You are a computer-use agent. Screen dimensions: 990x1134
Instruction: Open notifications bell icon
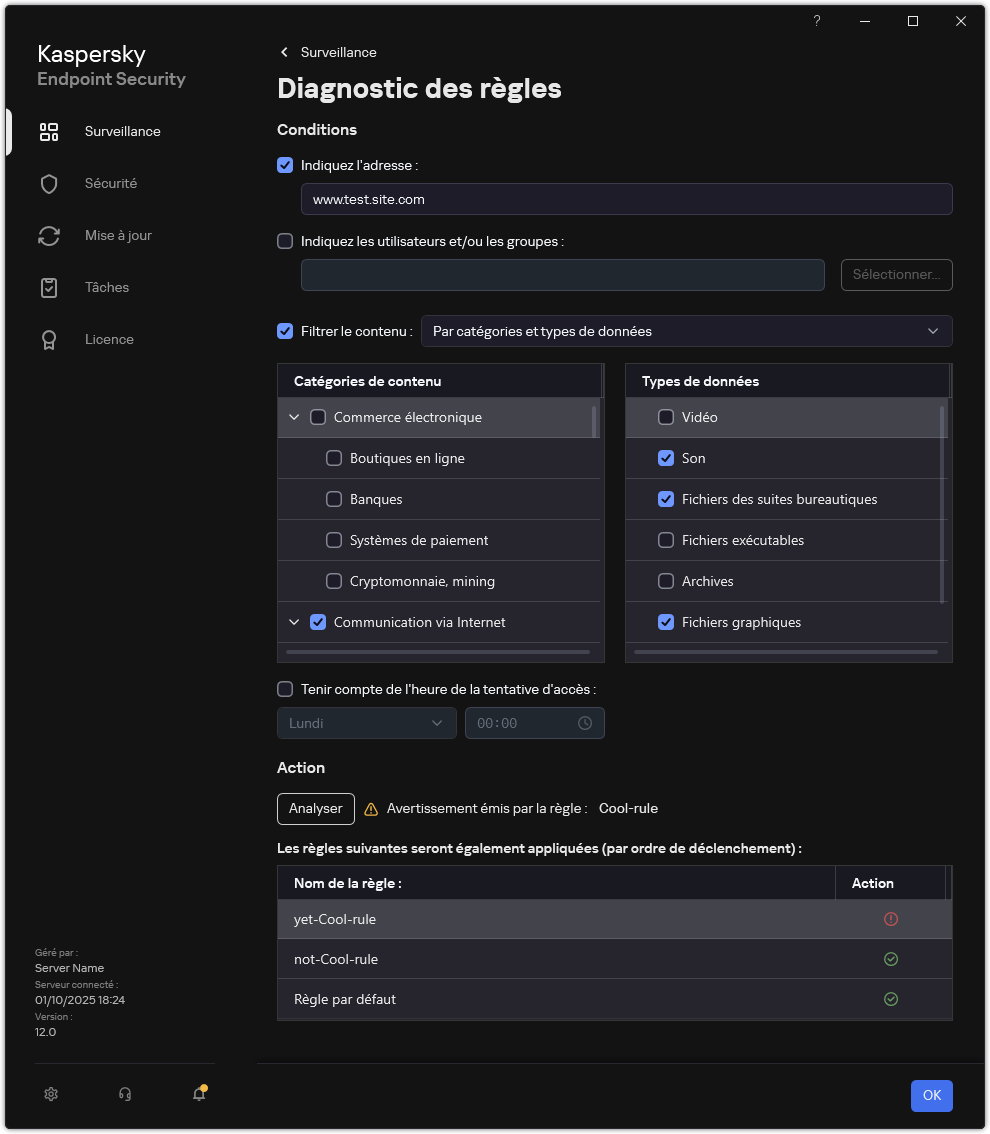tap(199, 1094)
